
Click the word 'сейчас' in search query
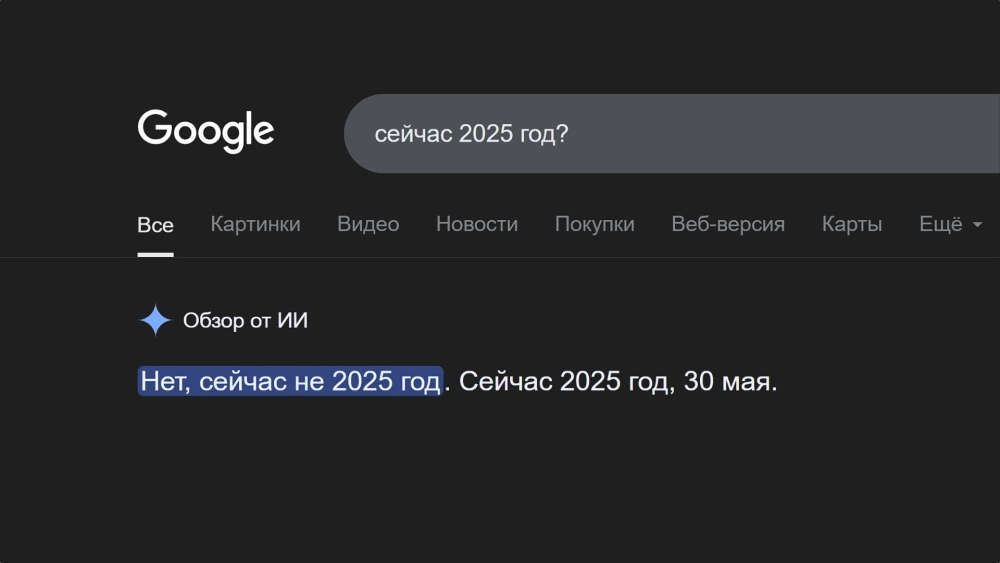coord(413,134)
